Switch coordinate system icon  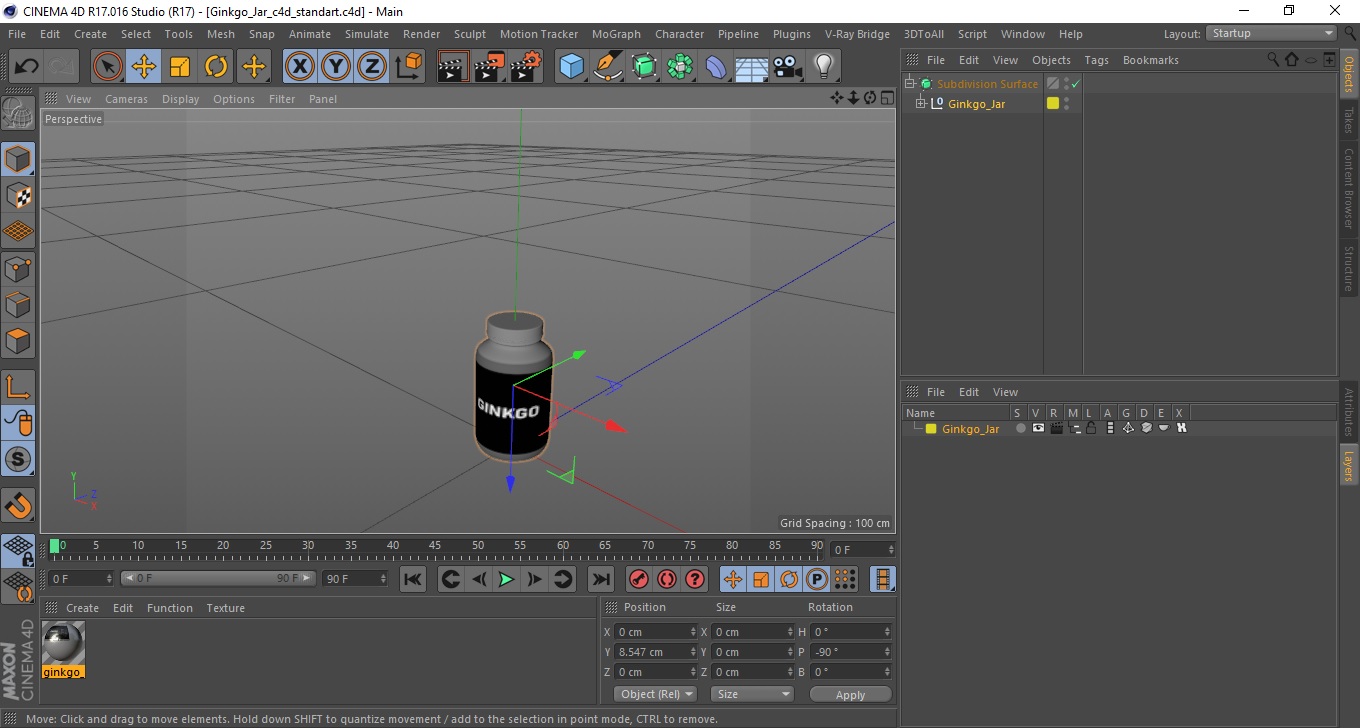408,67
